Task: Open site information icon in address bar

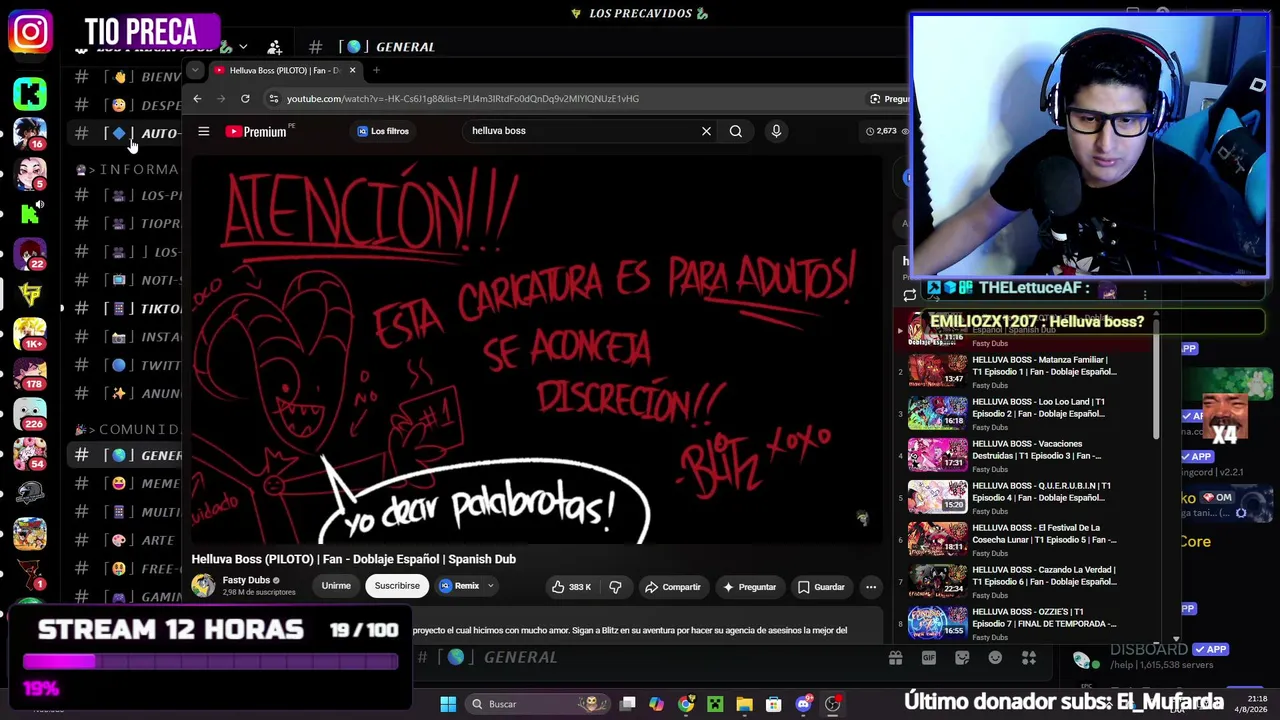Action: click(x=273, y=98)
